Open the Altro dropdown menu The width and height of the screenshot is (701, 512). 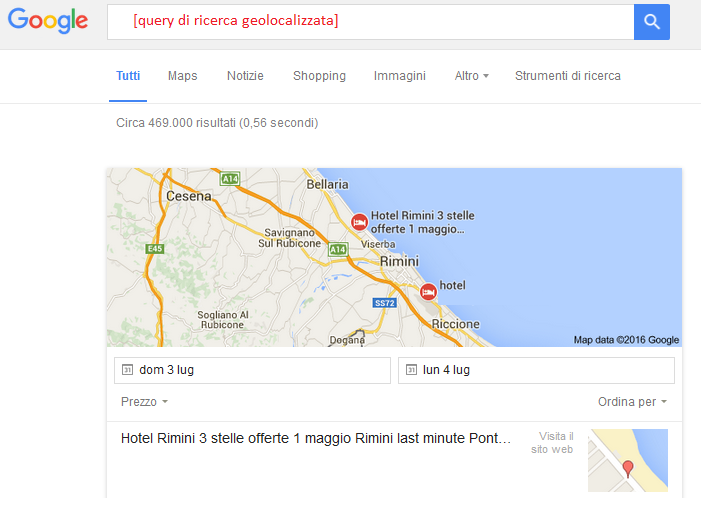[x=471, y=76]
